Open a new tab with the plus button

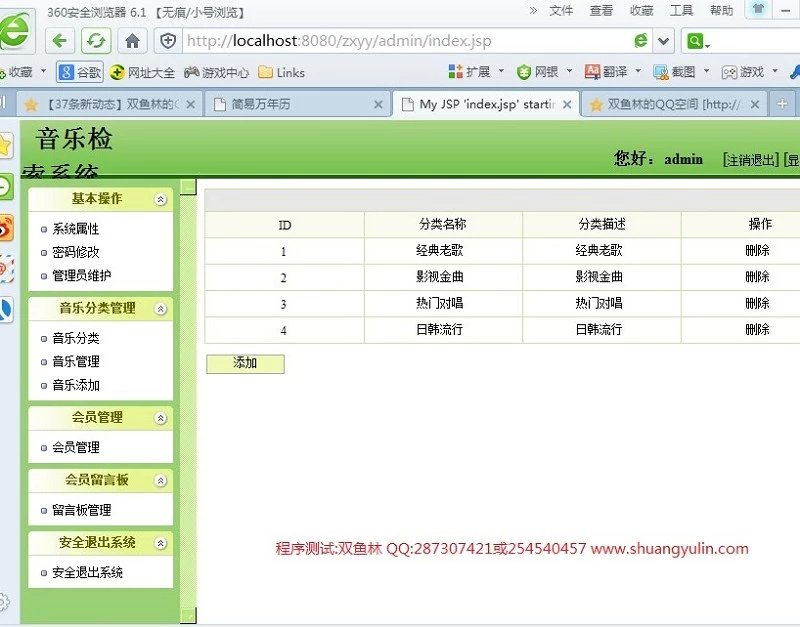click(x=782, y=104)
